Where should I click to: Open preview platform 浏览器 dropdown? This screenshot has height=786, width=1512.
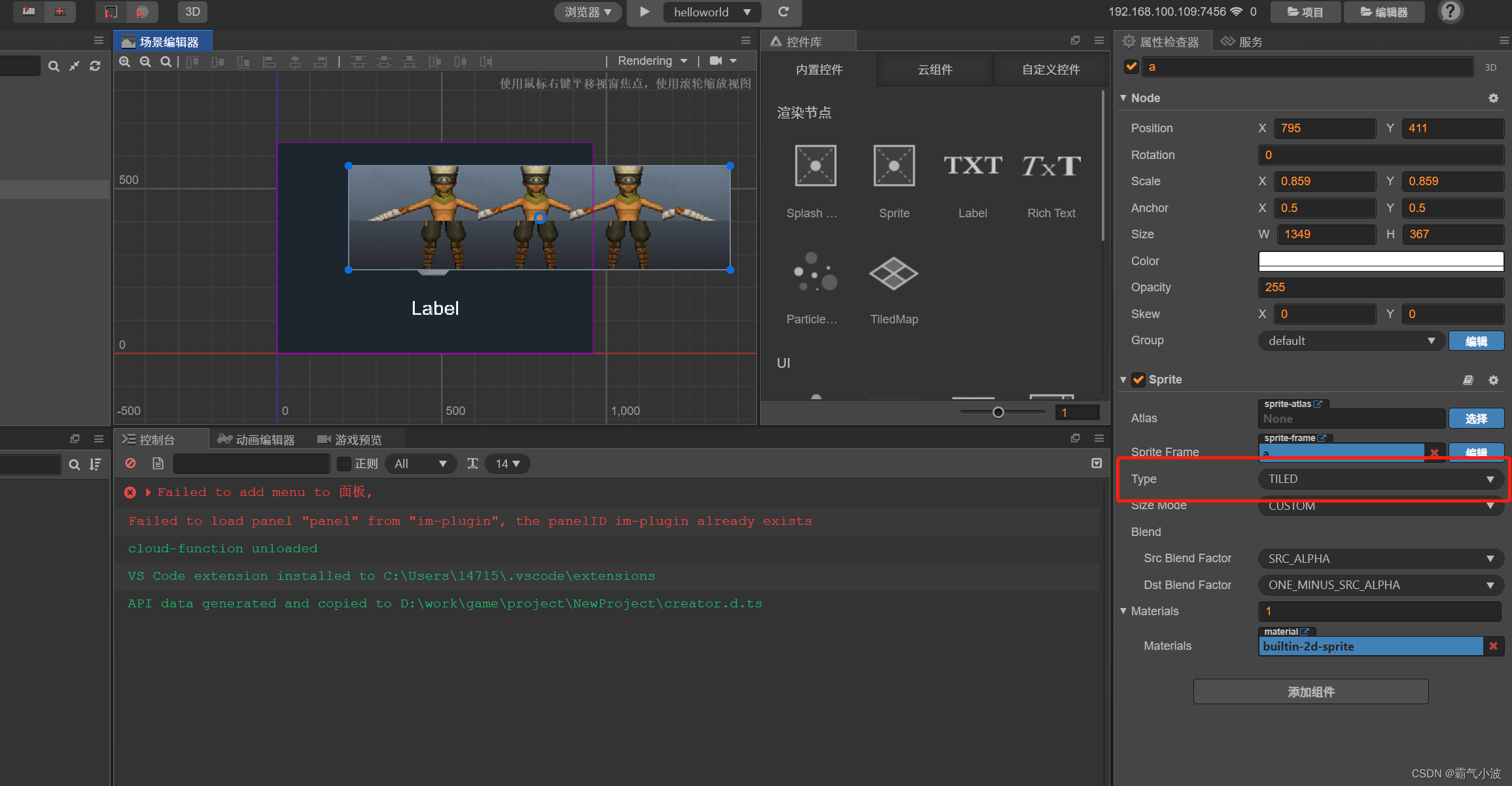588,12
